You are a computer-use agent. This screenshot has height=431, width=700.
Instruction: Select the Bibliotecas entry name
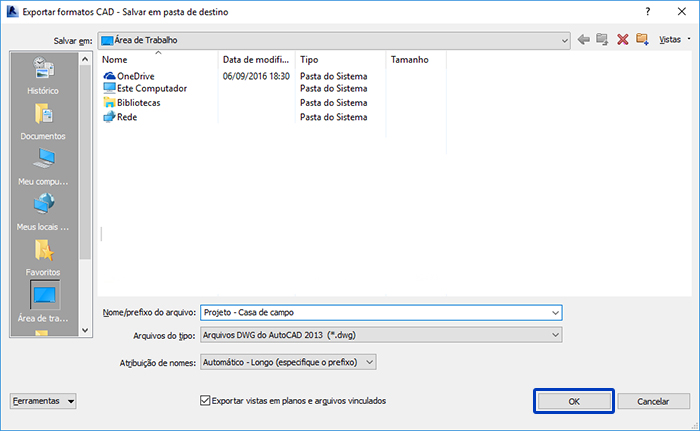(138, 103)
